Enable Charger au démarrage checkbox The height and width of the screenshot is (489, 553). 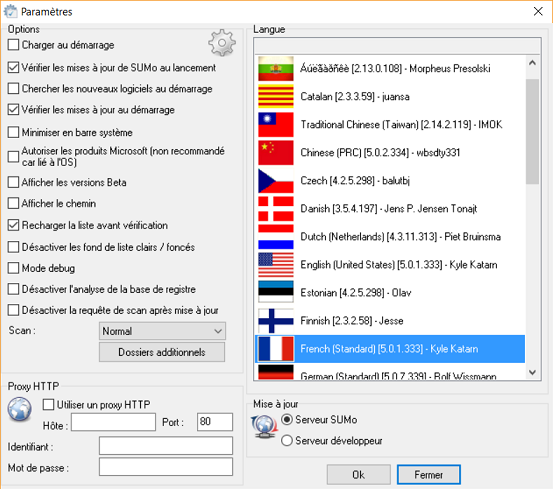point(13,45)
